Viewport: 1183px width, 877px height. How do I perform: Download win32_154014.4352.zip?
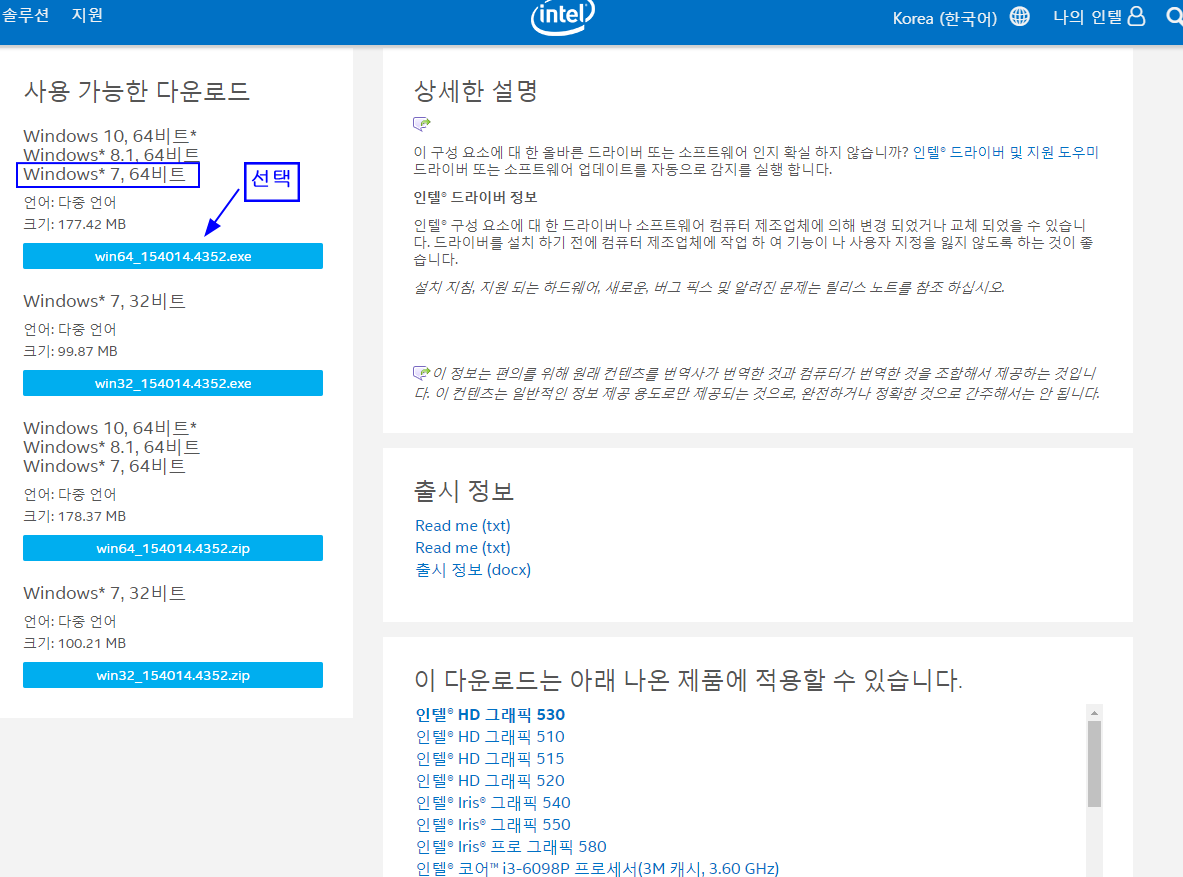tap(173, 675)
